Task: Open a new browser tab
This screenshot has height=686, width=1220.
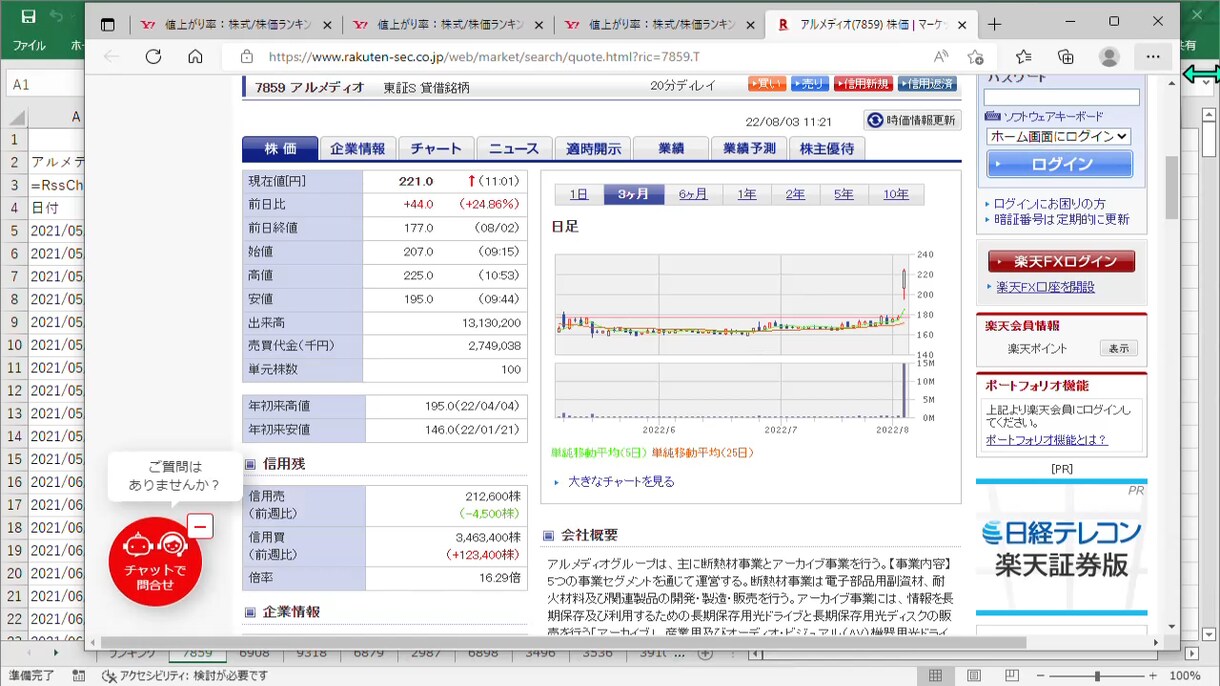Action: (x=994, y=24)
